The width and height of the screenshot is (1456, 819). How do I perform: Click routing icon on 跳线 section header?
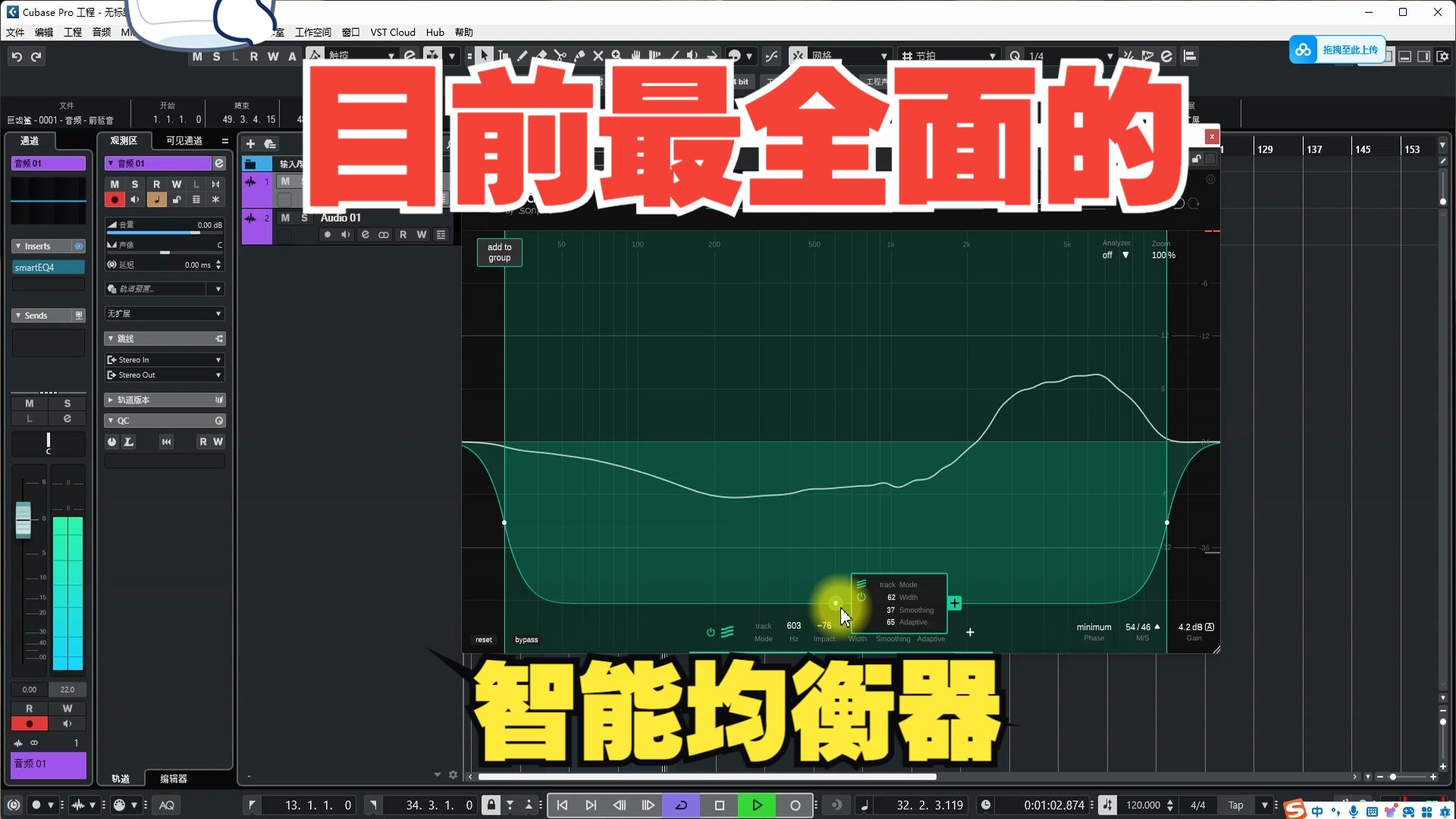pos(219,339)
